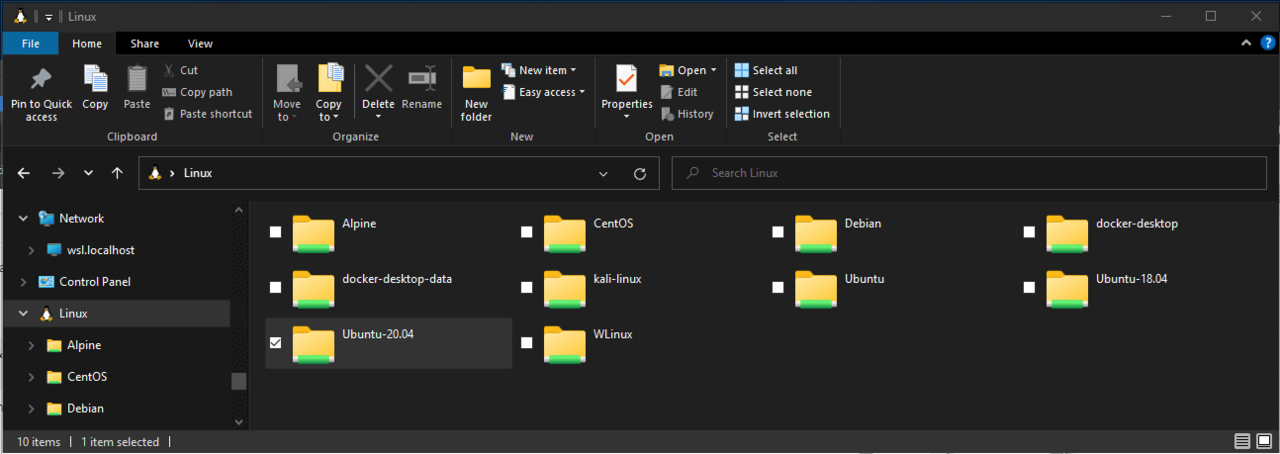Collapse the Linux tree node
This screenshot has width=1280, height=454.
[24, 314]
